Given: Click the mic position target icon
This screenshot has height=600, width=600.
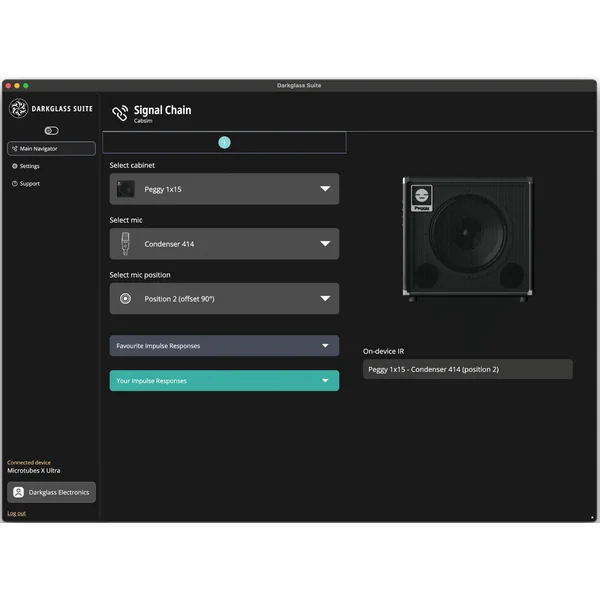Looking at the screenshot, I should click(125, 298).
